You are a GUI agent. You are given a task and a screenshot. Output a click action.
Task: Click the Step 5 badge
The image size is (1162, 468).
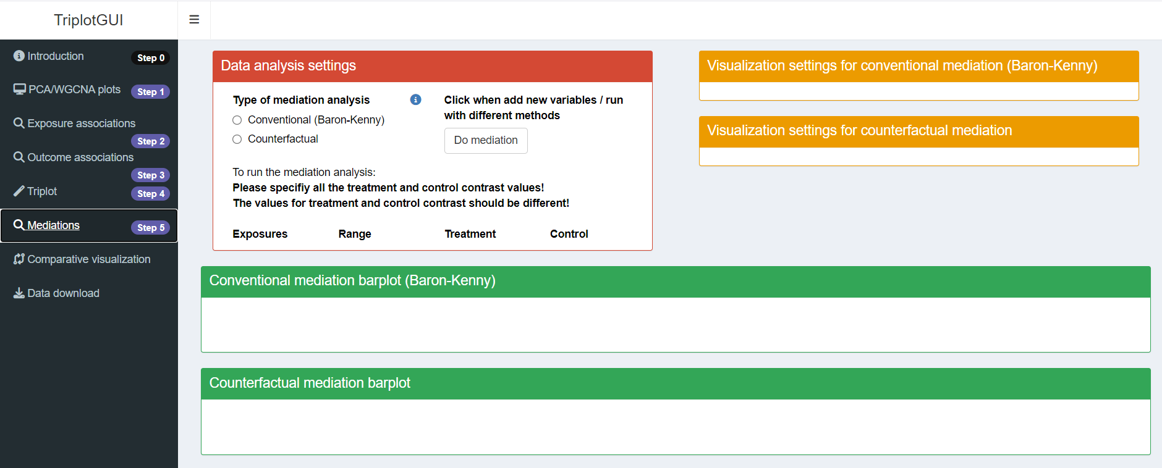151,228
